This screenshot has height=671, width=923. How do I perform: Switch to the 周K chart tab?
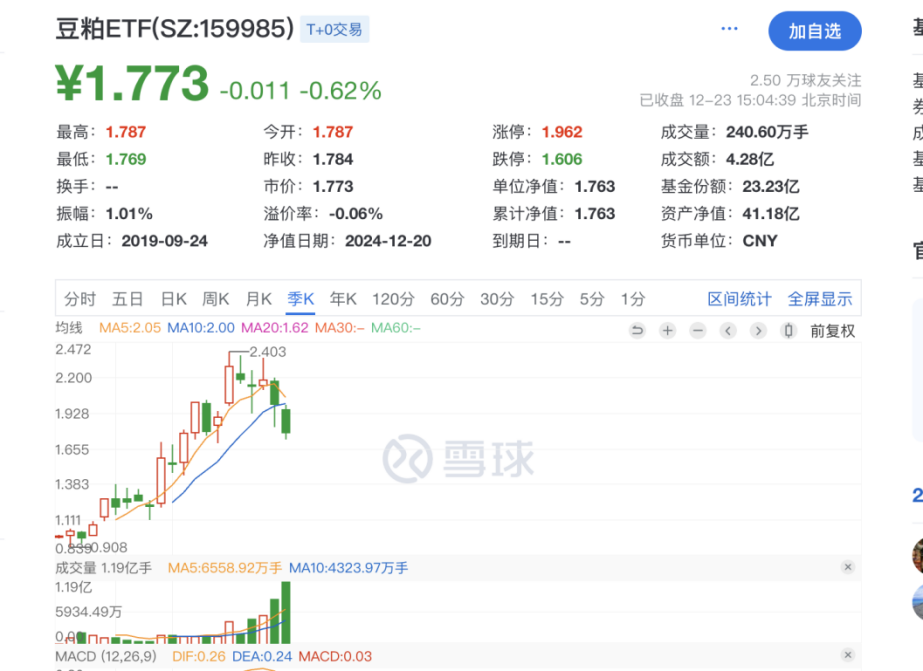click(215, 299)
